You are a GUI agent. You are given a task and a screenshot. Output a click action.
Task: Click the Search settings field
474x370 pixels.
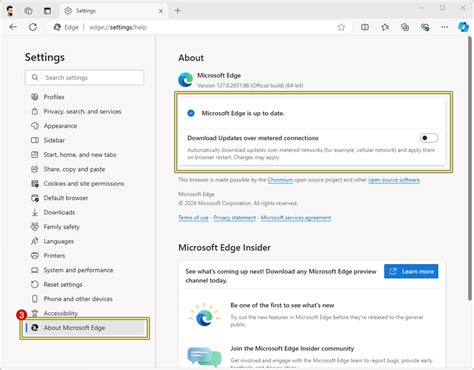[84, 78]
